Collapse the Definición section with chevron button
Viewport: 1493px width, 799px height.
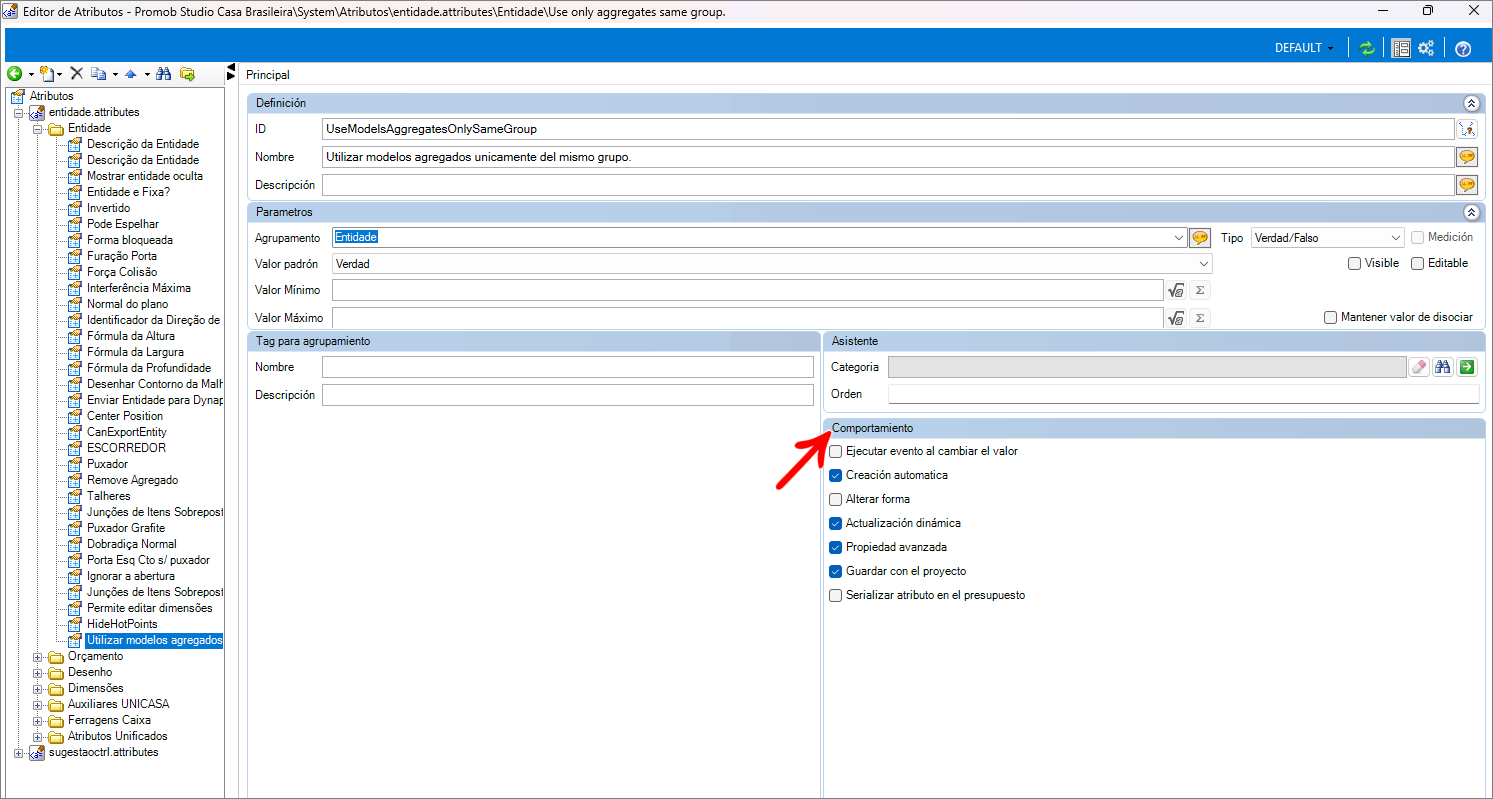1470,103
